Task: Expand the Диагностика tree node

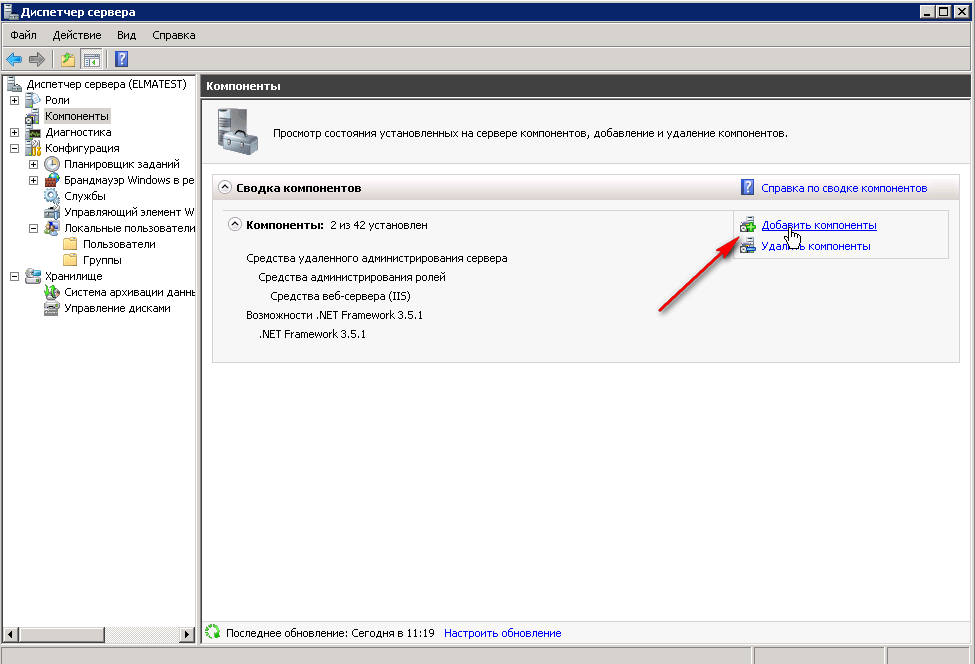Action: [x=14, y=132]
